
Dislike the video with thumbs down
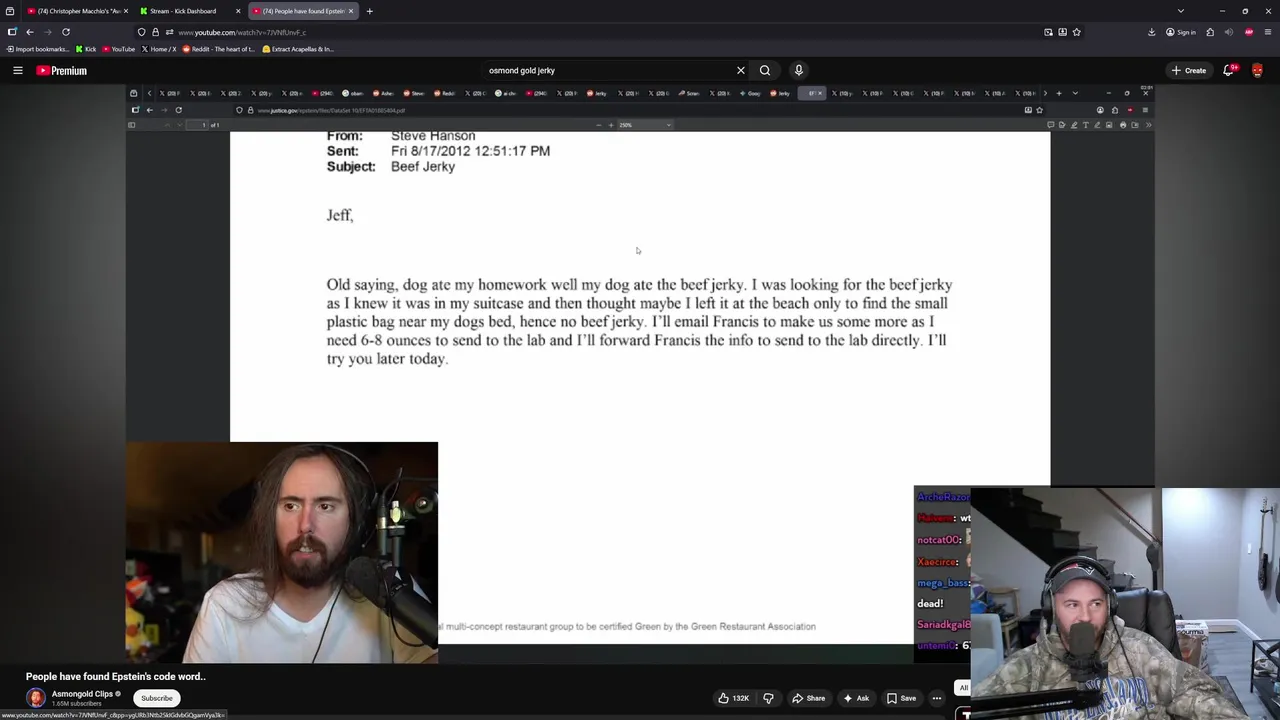[x=768, y=698]
